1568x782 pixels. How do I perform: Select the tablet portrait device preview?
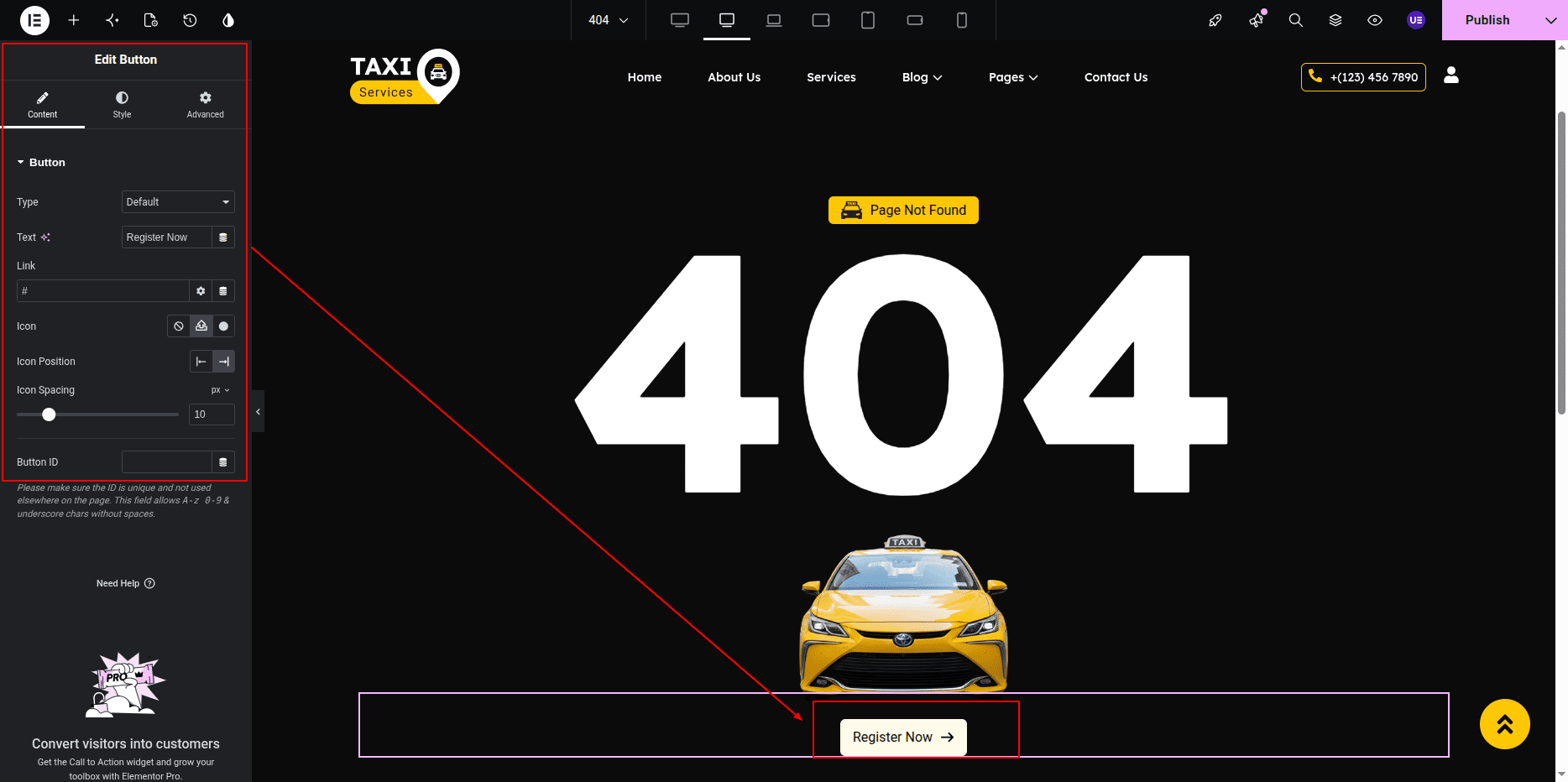[868, 20]
